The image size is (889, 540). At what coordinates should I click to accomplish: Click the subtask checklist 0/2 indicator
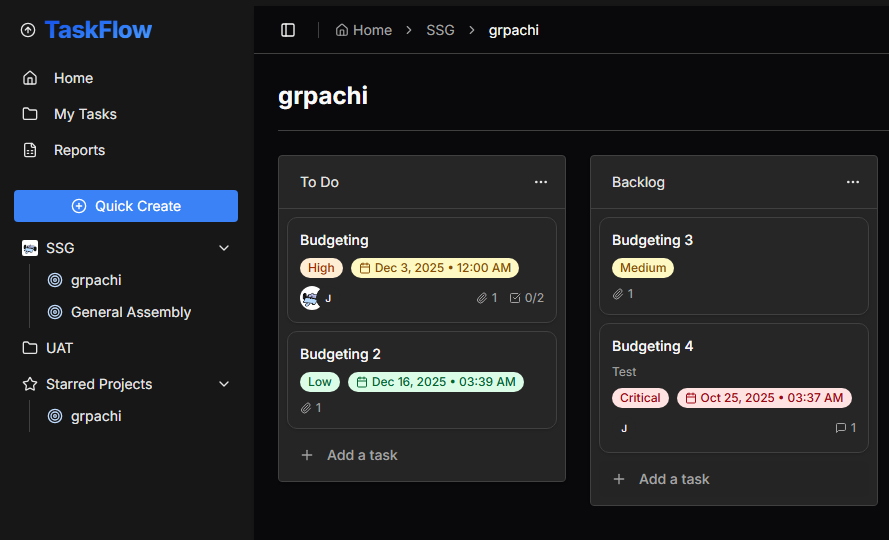coord(526,298)
